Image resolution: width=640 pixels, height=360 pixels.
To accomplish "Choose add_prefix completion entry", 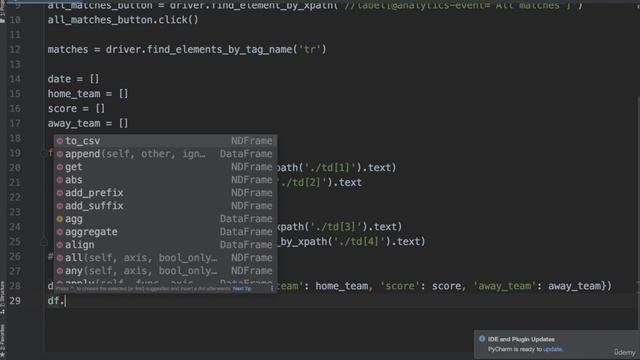I will (165, 193).
